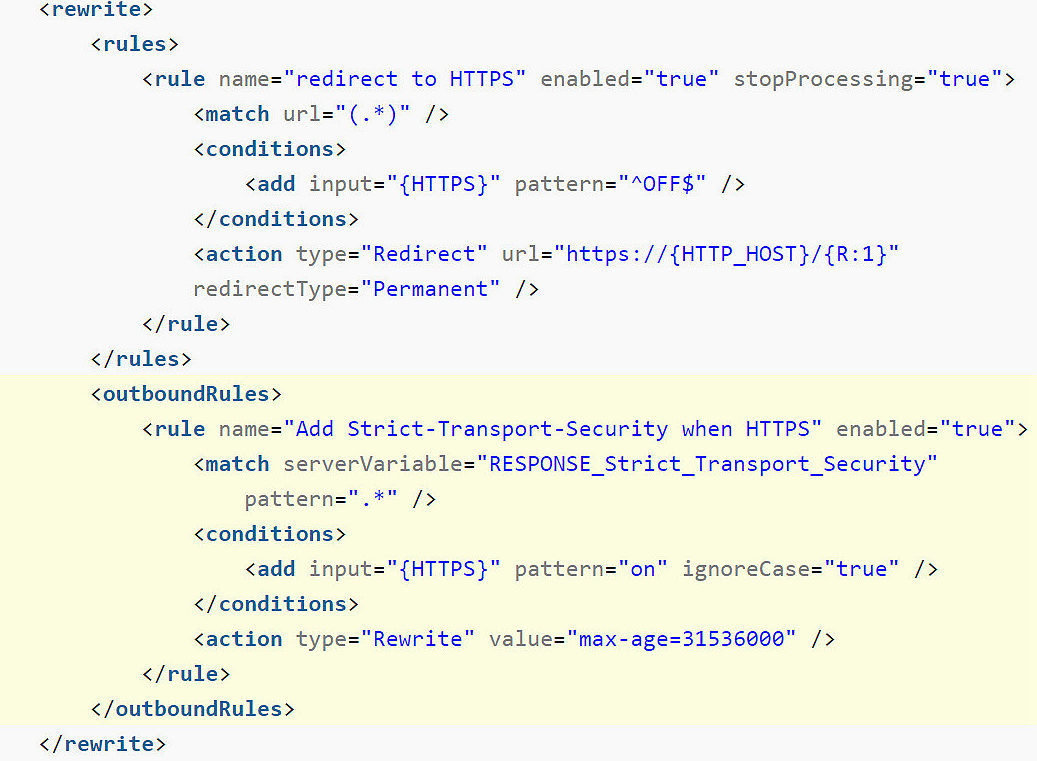This screenshot has height=761, width=1037.
Task: Click the <conditions> tag inside outboundRules
Action: [x=270, y=534]
